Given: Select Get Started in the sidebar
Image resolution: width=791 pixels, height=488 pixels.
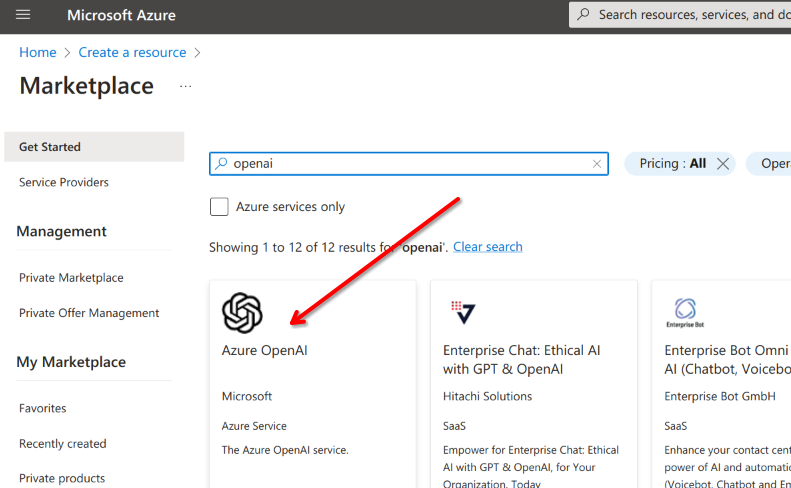Looking at the screenshot, I should 50,147.
